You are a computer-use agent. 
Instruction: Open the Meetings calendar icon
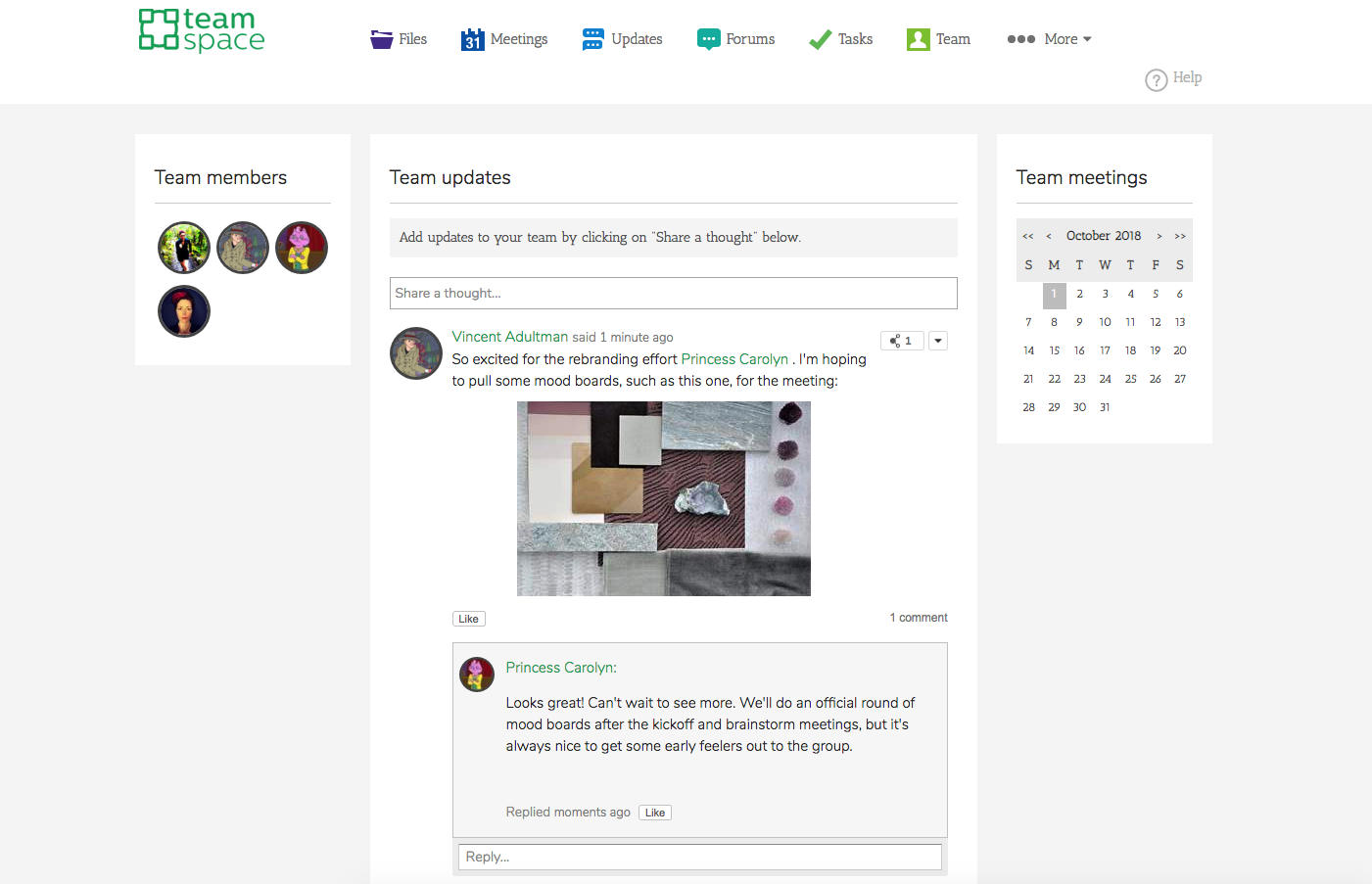pyautogui.click(x=473, y=39)
